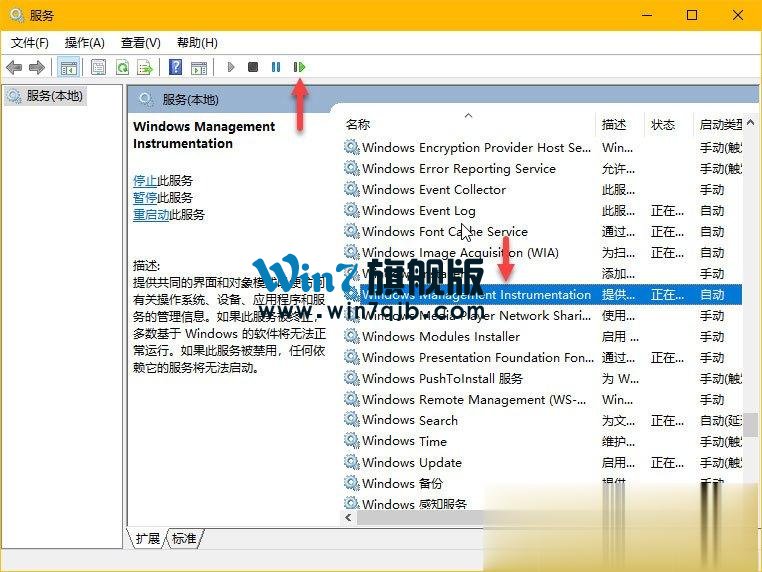Click the vertical scrollbar up arrow
Screen dimensions: 762x572
750,122
